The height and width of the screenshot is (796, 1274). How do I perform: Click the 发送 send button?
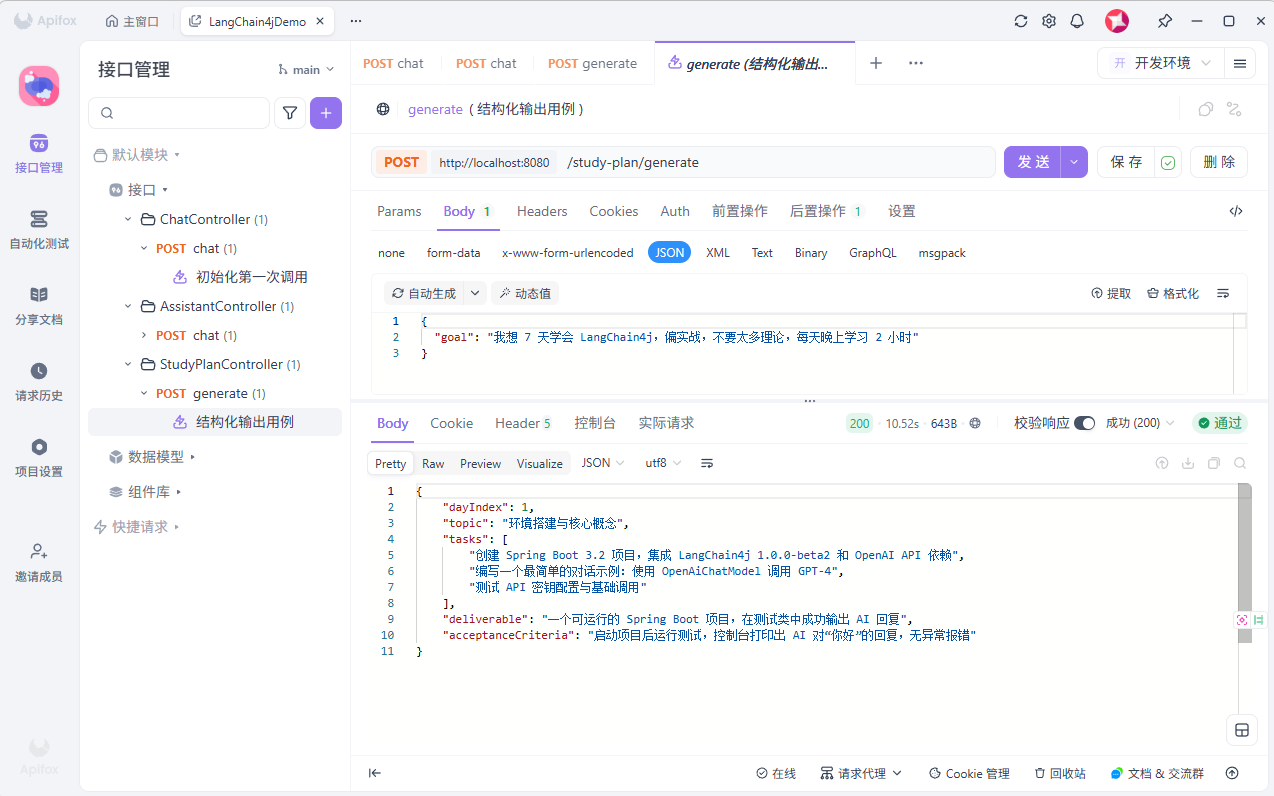(1034, 162)
